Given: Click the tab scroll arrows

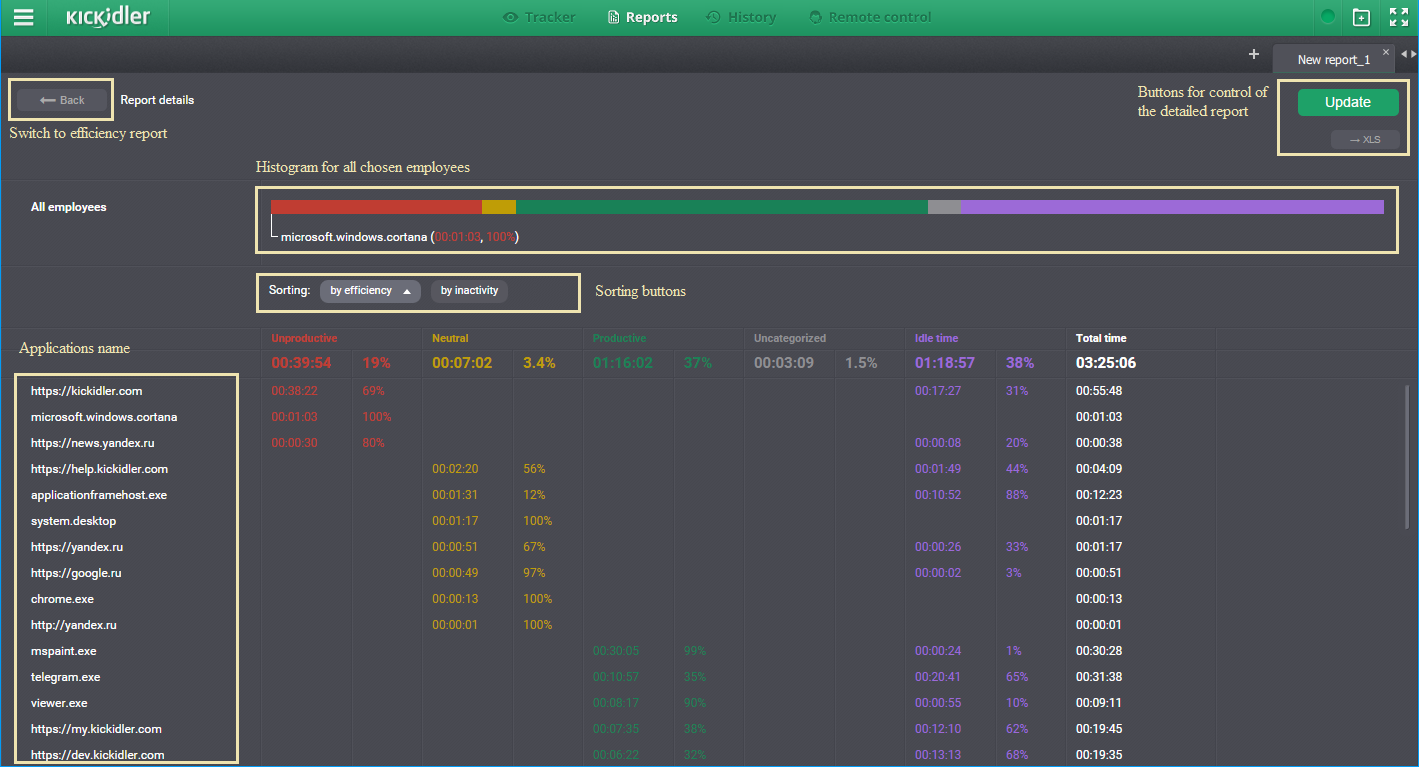Looking at the screenshot, I should point(1408,54).
